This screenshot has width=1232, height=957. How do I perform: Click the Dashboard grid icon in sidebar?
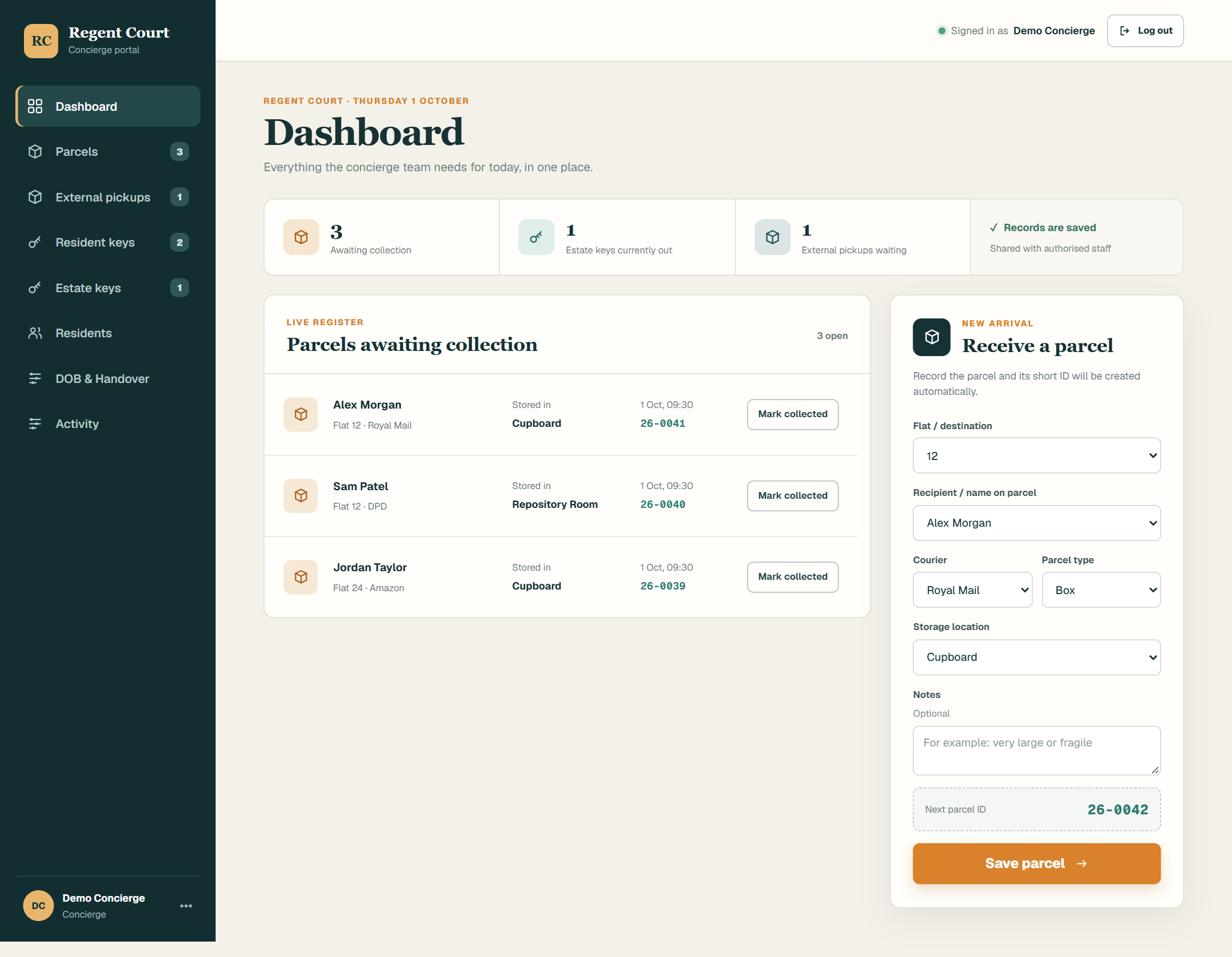[x=35, y=106]
